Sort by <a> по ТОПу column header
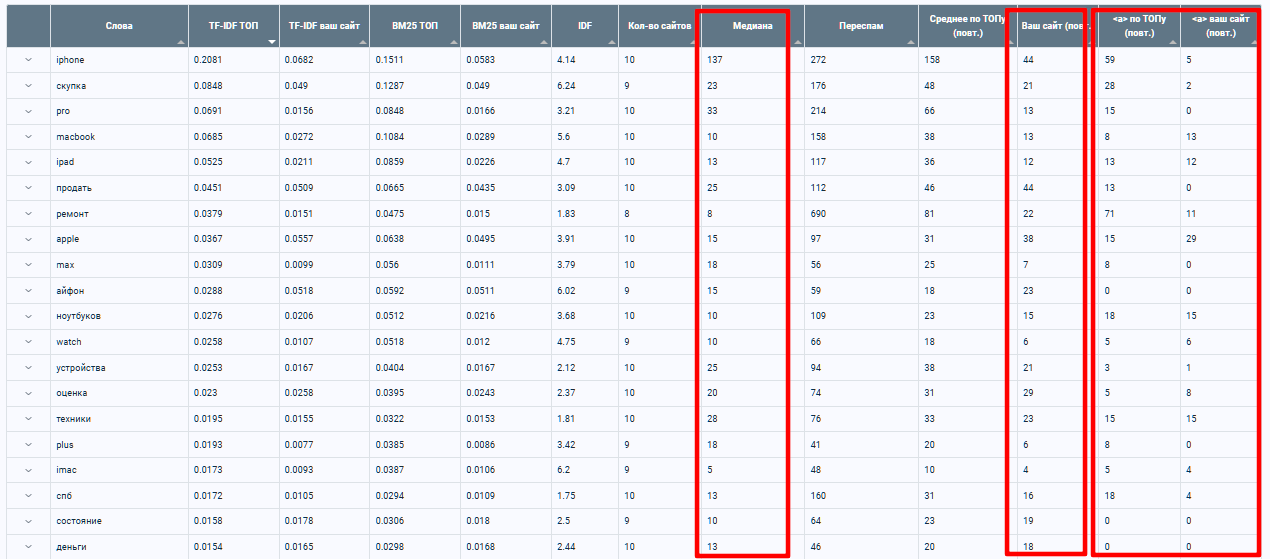Screen dimensions: 1270x559 coord(1136,26)
